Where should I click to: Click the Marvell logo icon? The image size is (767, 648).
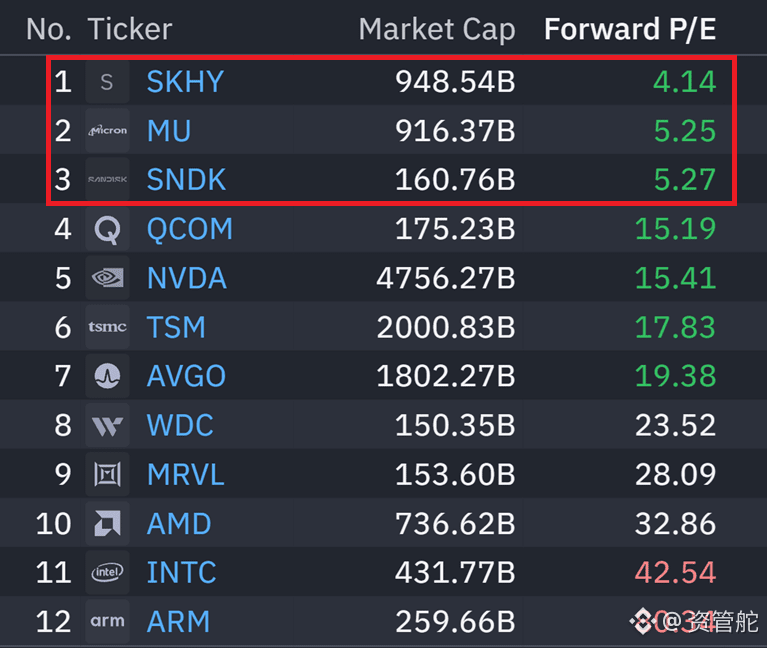[107, 474]
